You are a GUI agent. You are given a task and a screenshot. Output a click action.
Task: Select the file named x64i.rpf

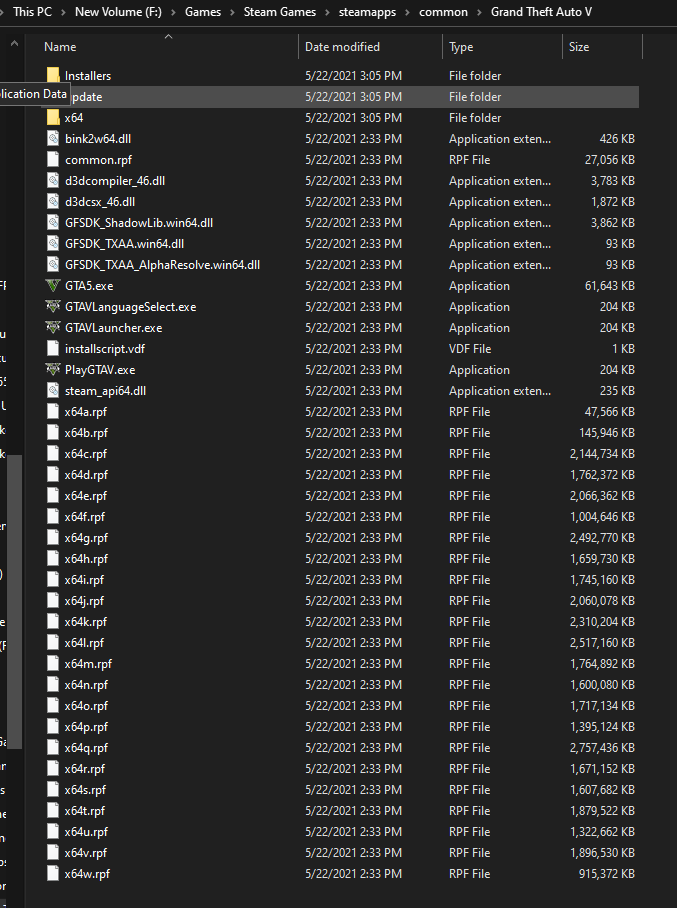[84, 580]
